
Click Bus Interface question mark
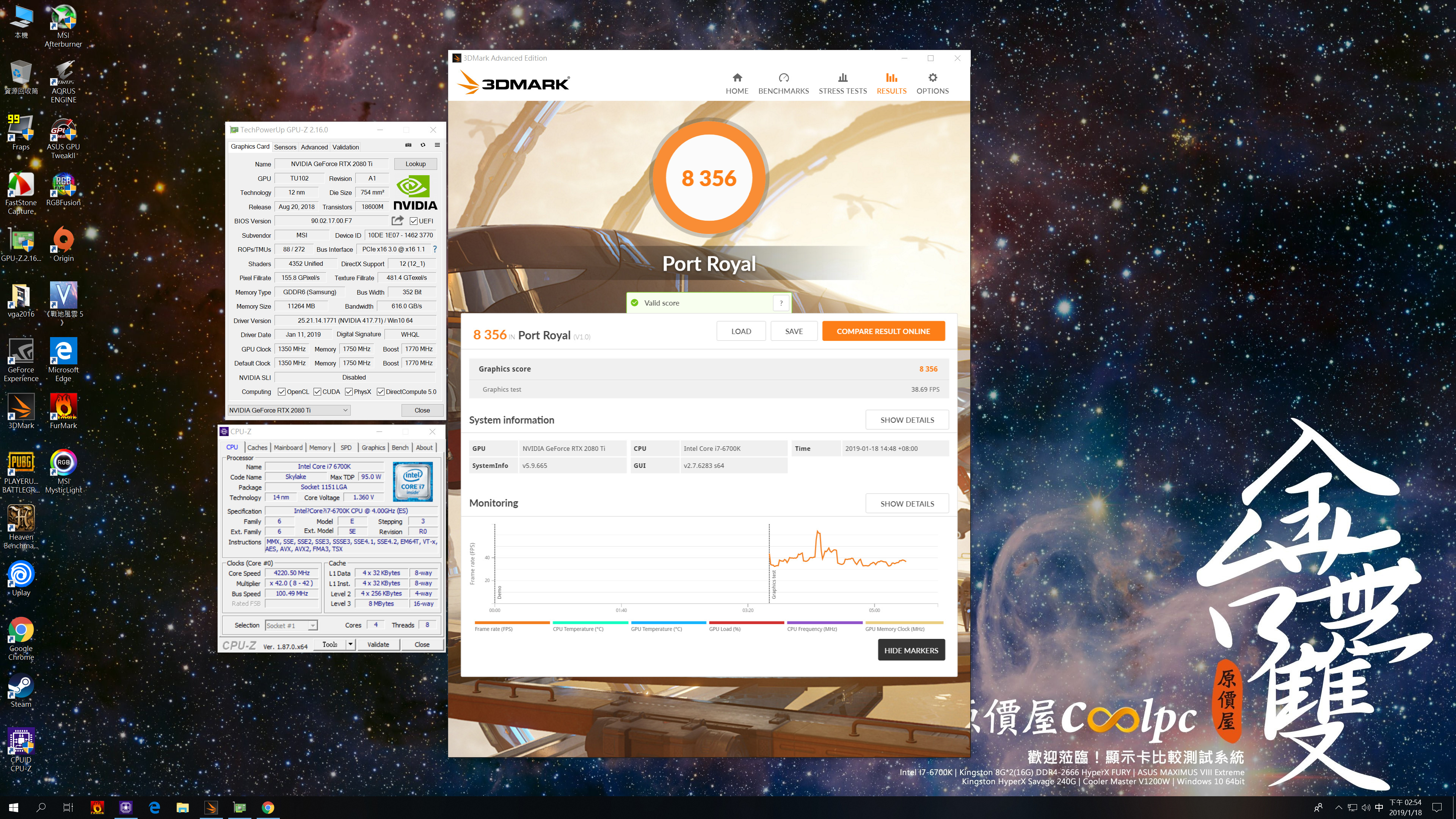435,249
